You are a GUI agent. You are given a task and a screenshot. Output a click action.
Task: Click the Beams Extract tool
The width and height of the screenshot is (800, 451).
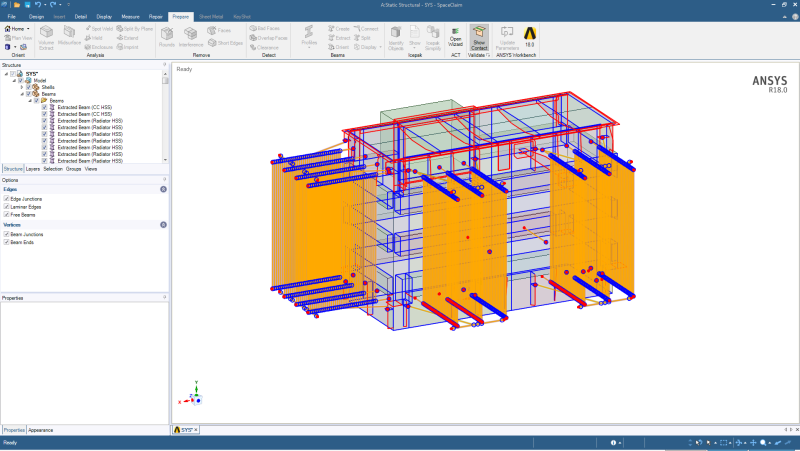[339, 38]
